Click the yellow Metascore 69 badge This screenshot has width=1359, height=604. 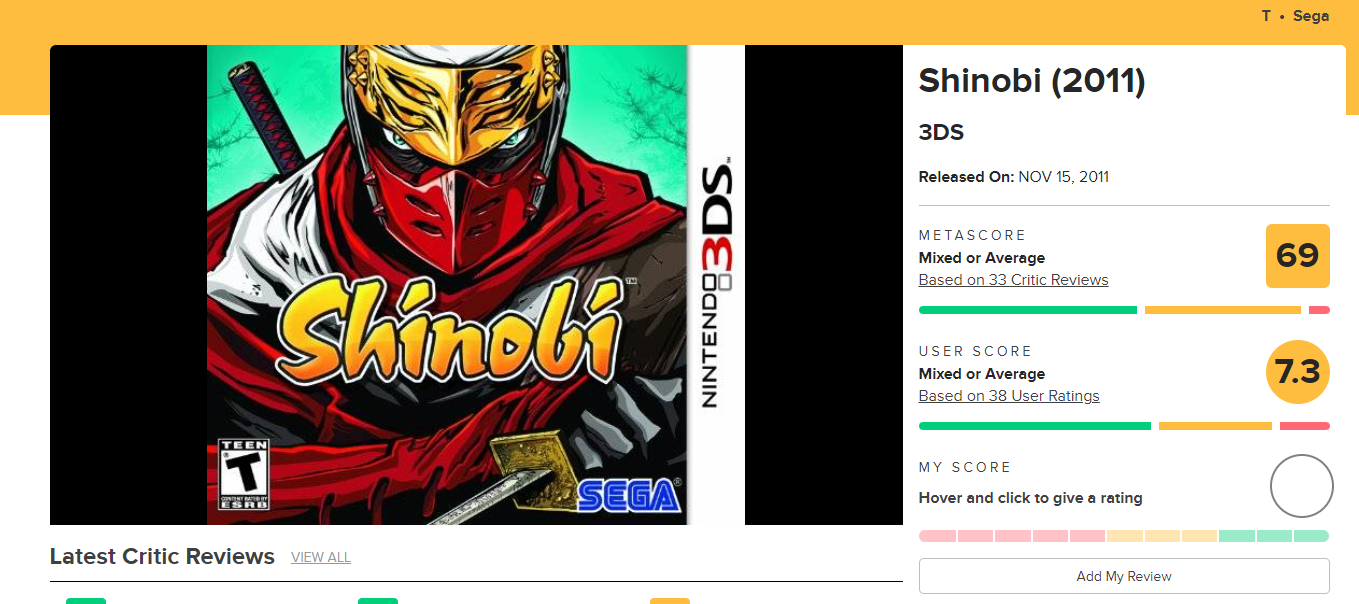click(1297, 256)
